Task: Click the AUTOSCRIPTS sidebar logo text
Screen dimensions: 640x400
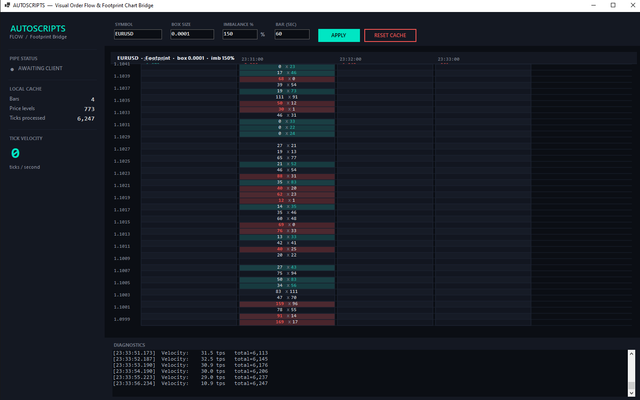Action: [x=38, y=29]
